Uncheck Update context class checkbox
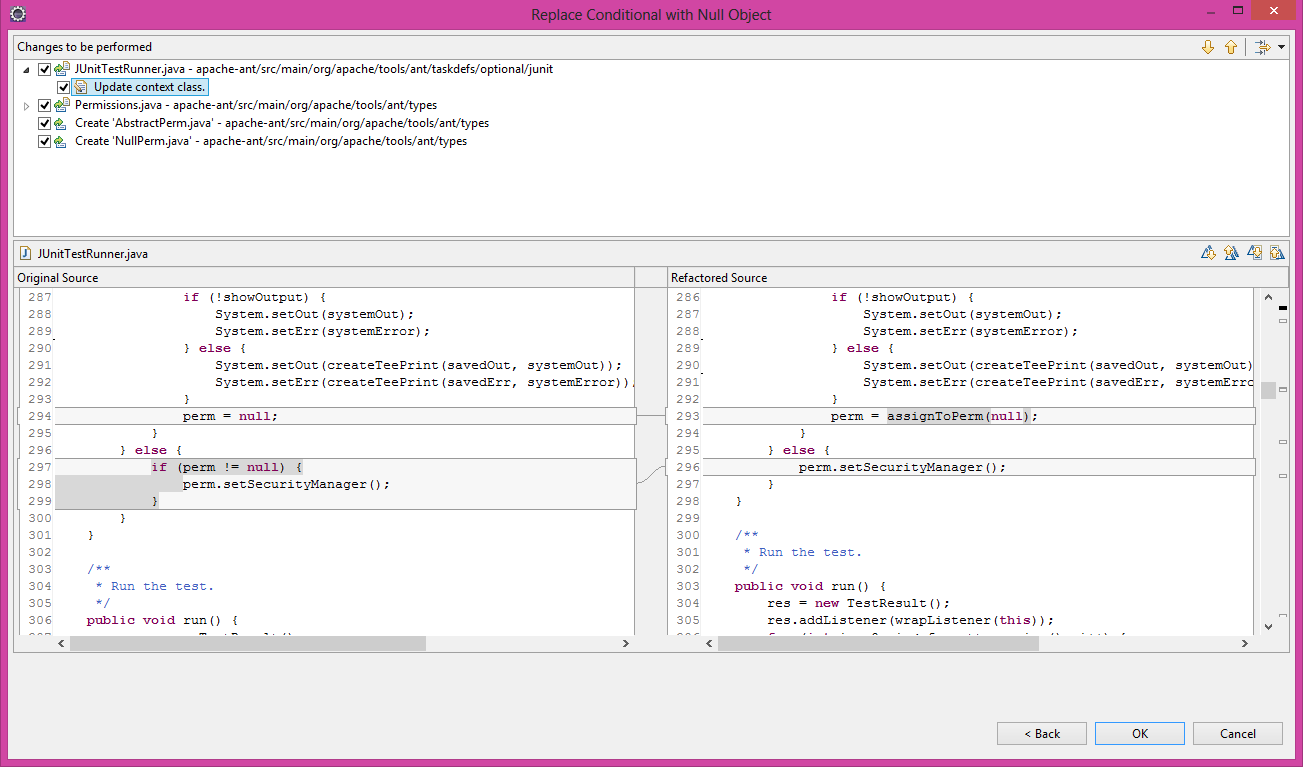1305x769 pixels. pyautogui.click(x=64, y=88)
